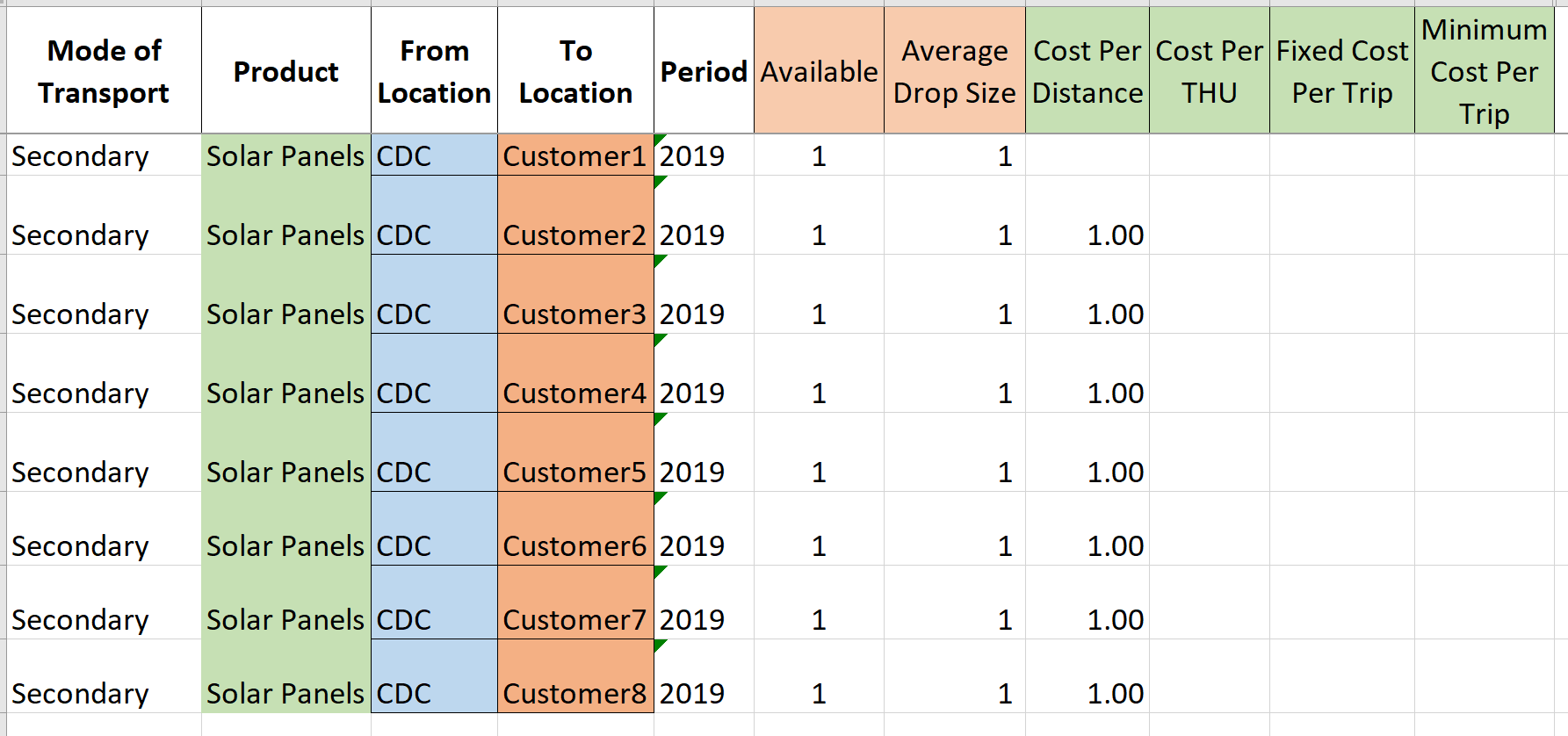The image size is (1568, 736).
Task: Select the 1.00 cost cell in Customer8 row
Action: pyautogui.click(x=1087, y=676)
